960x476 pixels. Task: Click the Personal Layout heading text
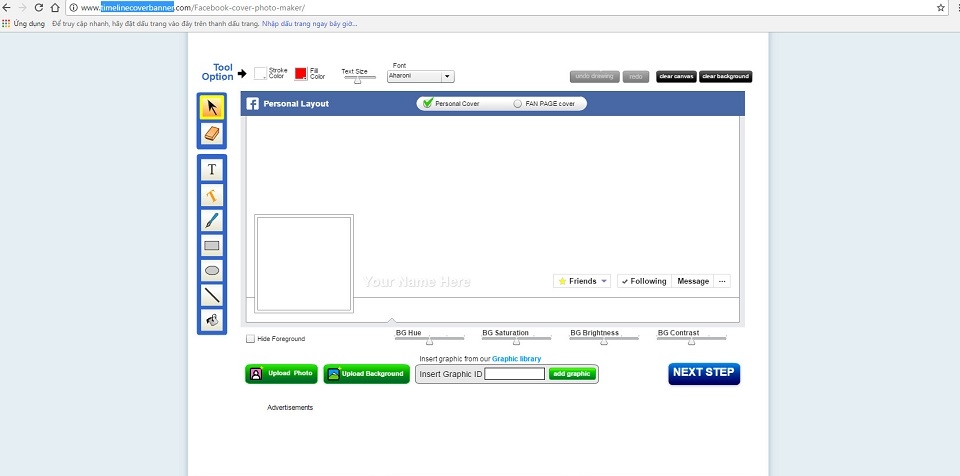tap(296, 104)
